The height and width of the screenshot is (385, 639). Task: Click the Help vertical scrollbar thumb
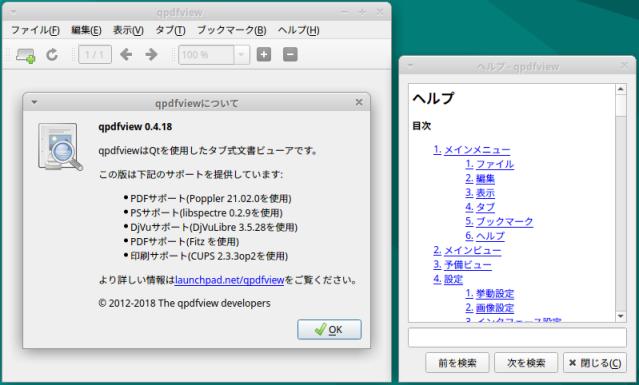(621, 105)
